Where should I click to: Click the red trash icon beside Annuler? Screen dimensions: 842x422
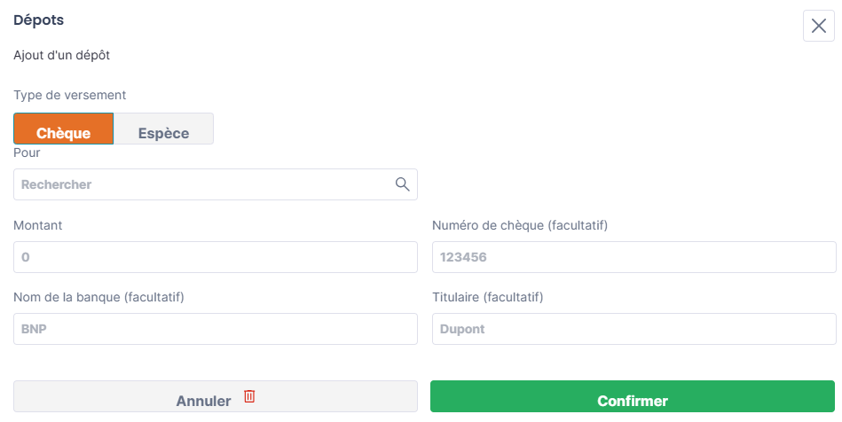(x=249, y=396)
